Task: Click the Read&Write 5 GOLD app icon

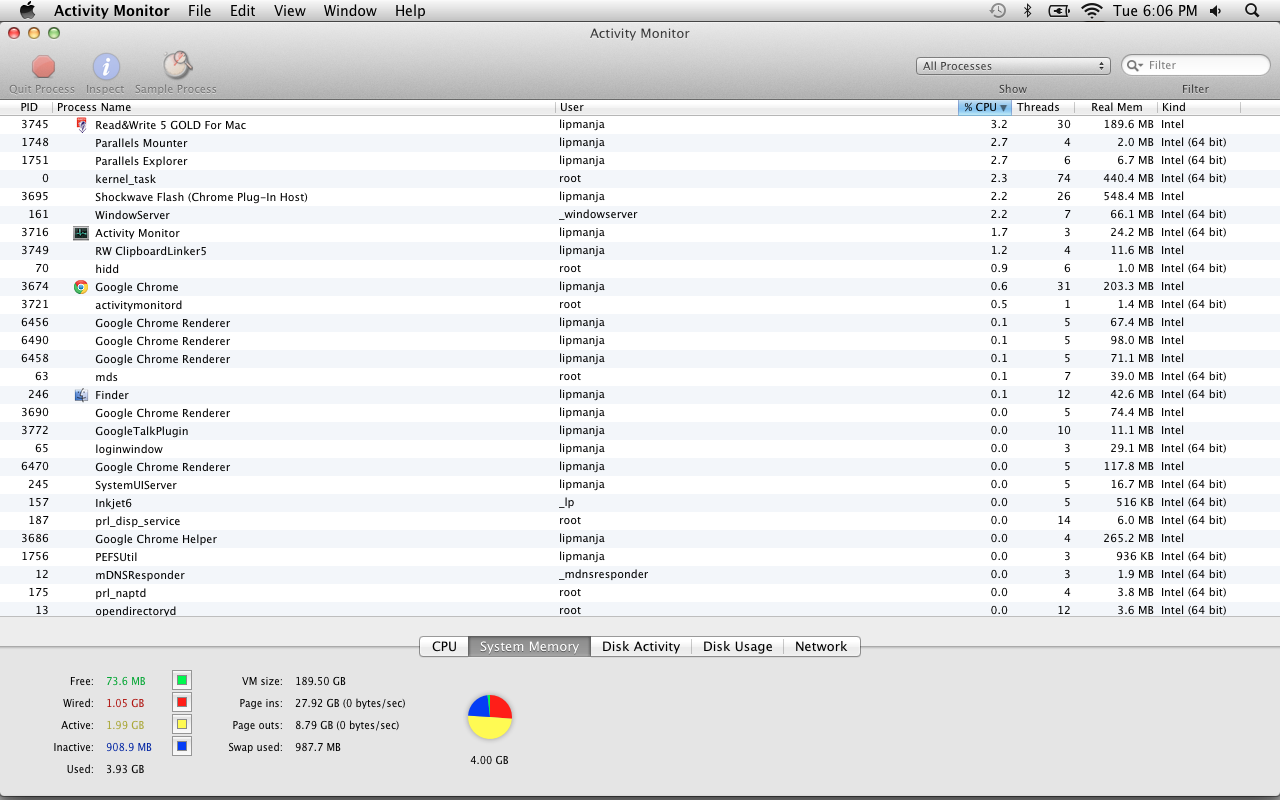Action: [x=81, y=125]
